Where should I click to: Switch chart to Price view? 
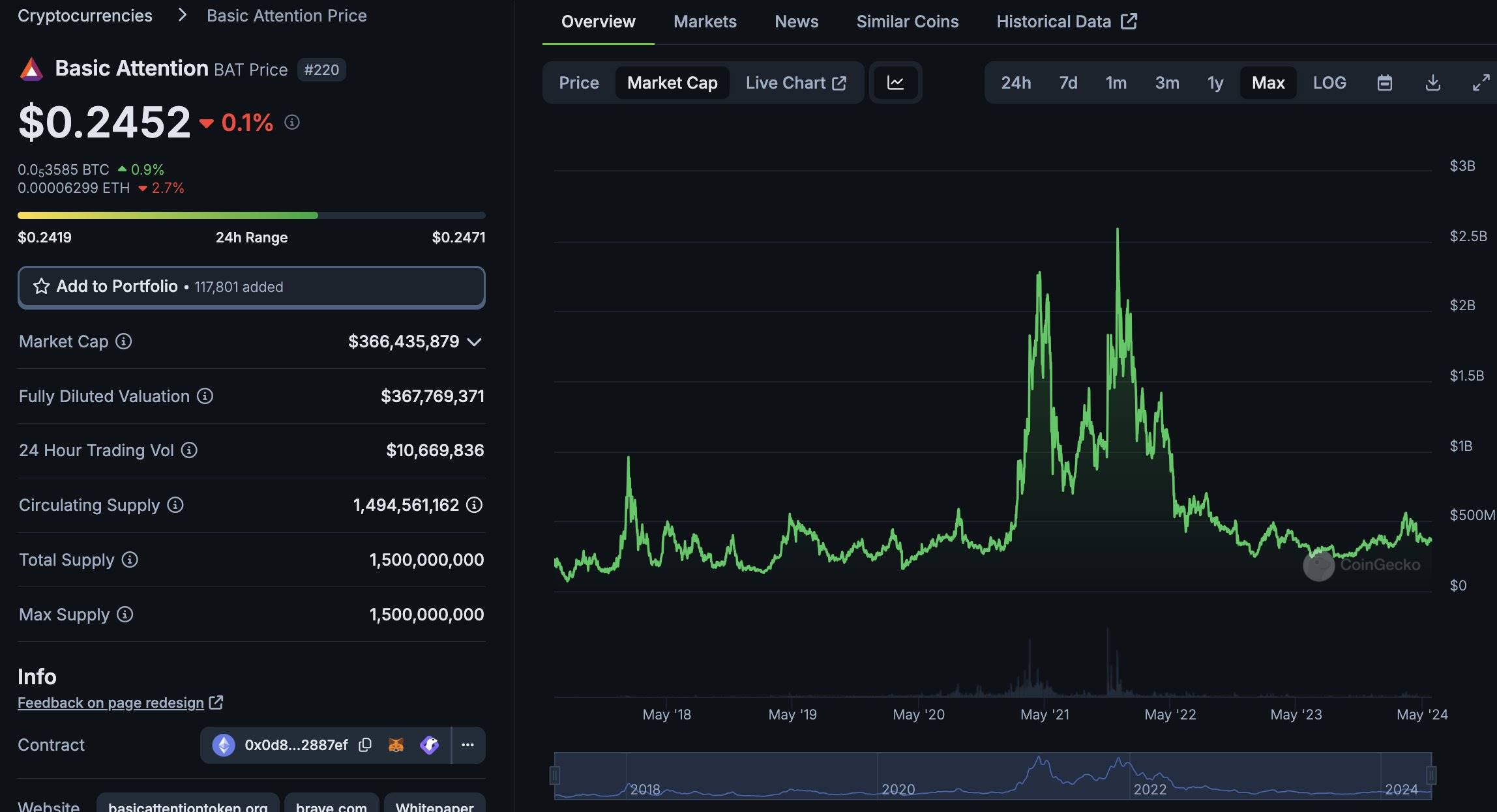(578, 83)
